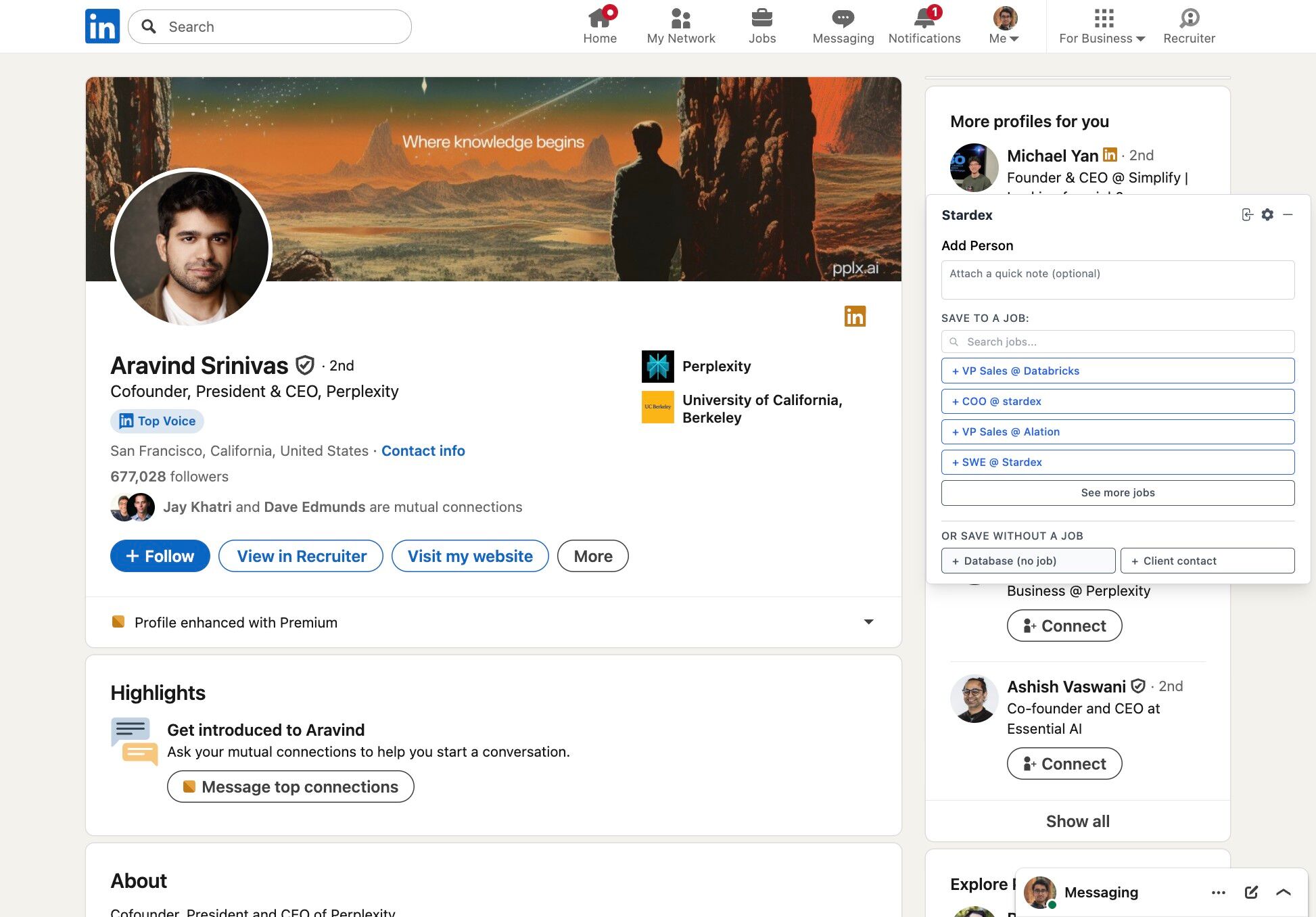
Task: Expand the Messaging panel chevron
Action: tap(1284, 892)
